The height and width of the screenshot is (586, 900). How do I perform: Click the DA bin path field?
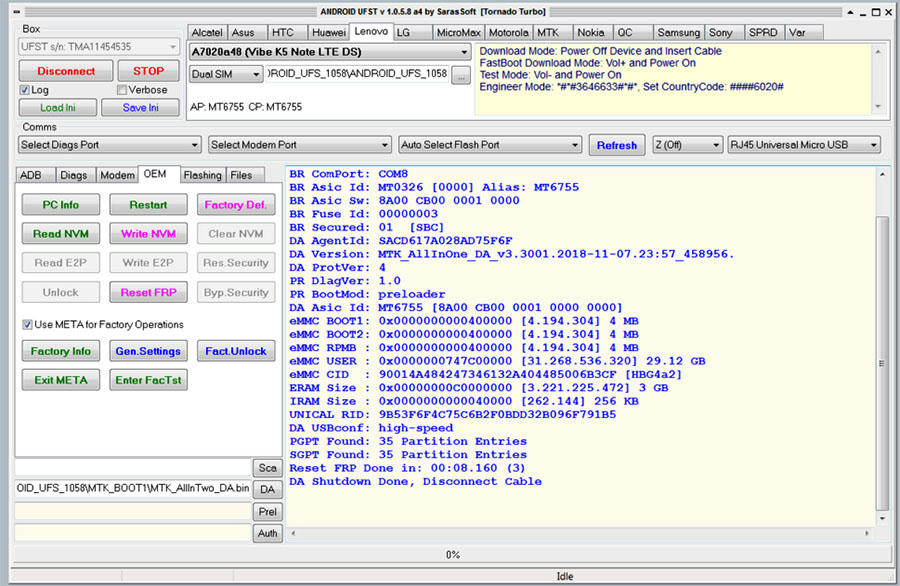[x=133, y=488]
